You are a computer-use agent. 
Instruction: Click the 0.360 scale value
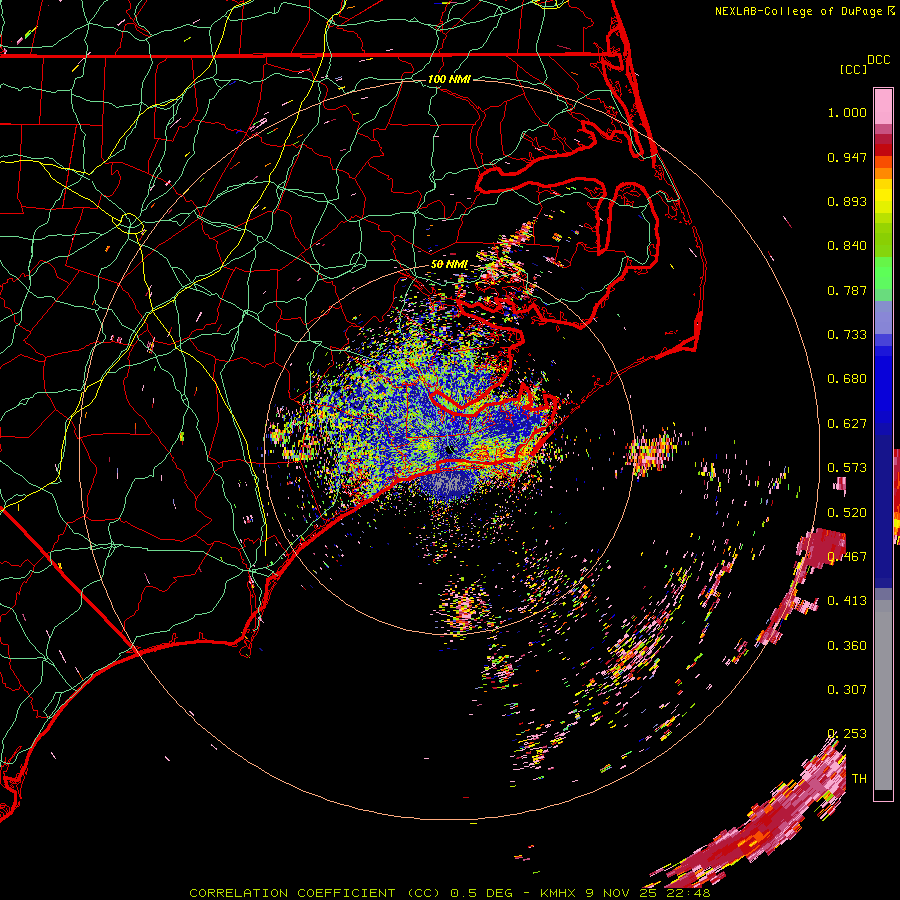847,646
